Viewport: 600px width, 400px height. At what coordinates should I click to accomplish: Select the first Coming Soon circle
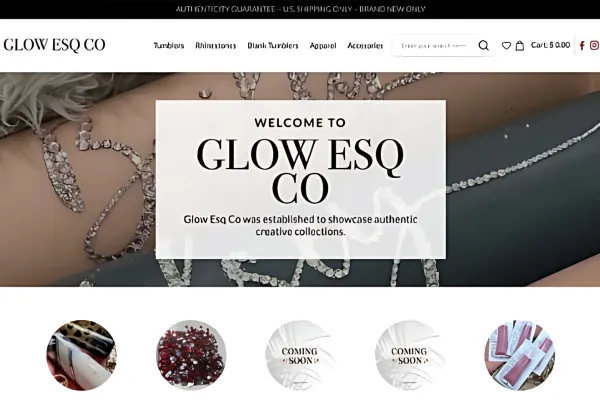[x=300, y=355]
